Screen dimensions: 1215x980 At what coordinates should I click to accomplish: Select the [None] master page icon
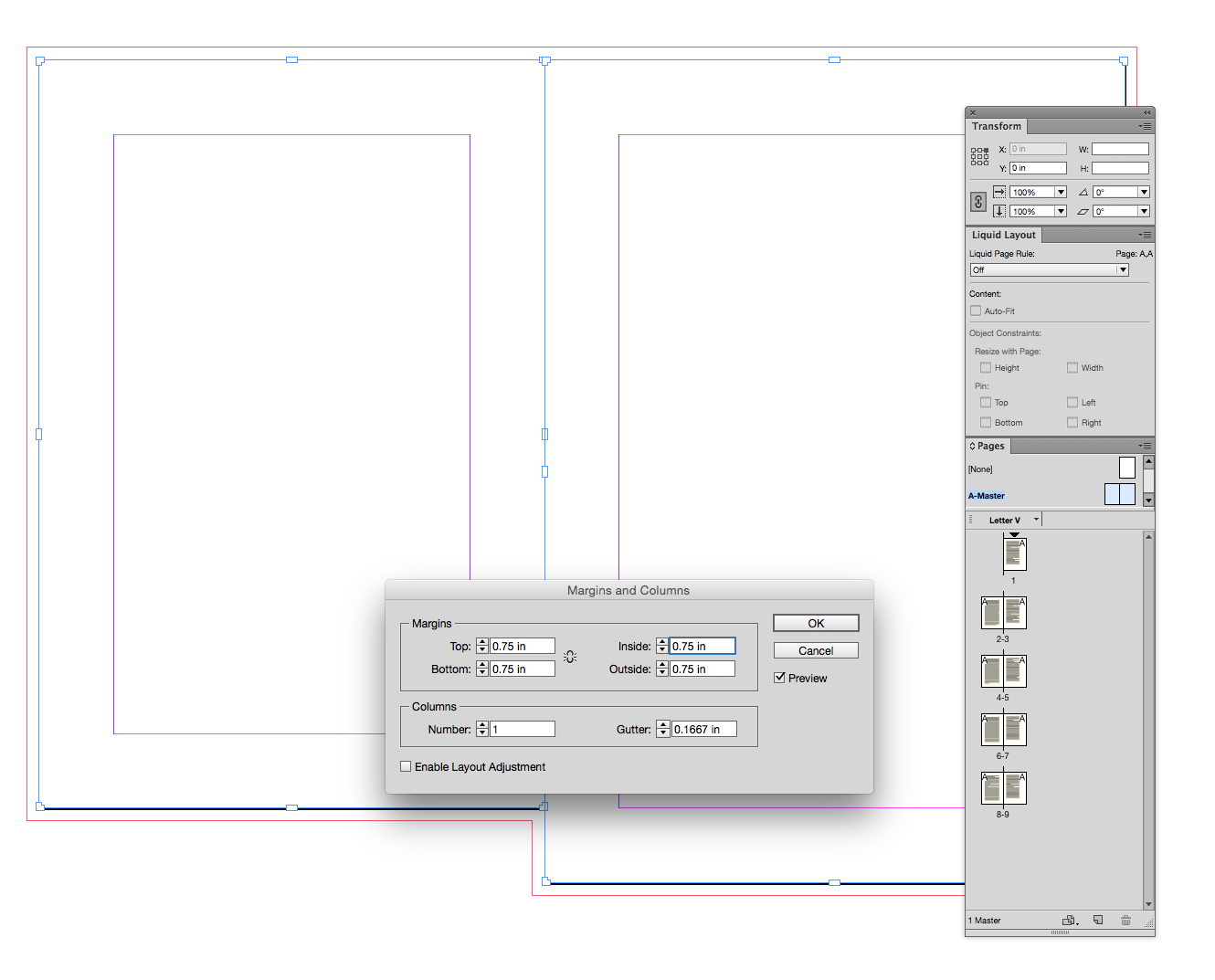tap(1127, 468)
